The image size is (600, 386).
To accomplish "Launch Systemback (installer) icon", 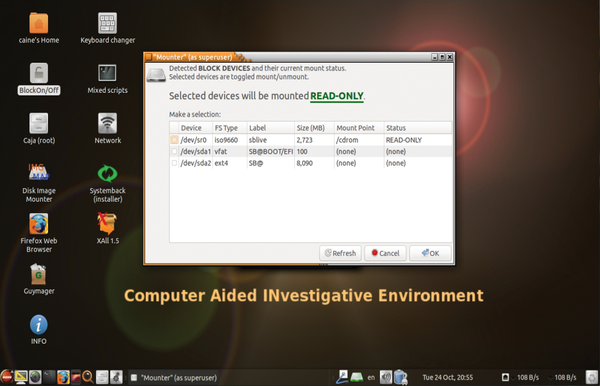I will (108, 173).
